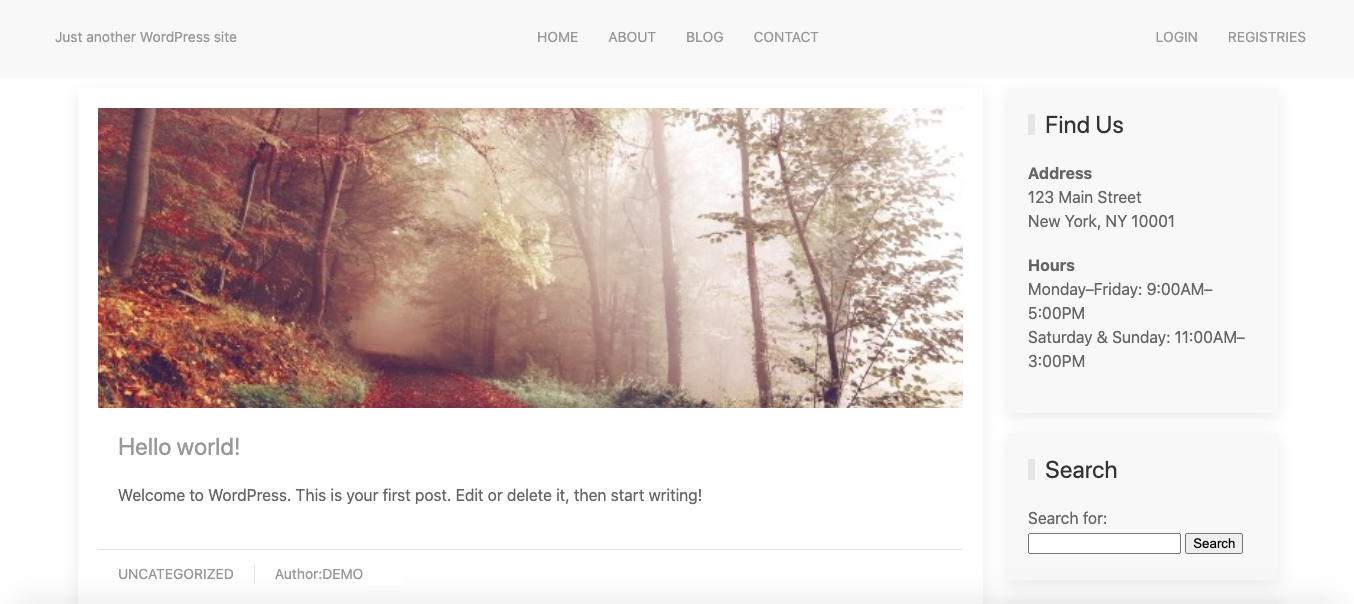This screenshot has height=604, width=1354.
Task: Click the '123 Main Street' address line
Action: 1084,197
